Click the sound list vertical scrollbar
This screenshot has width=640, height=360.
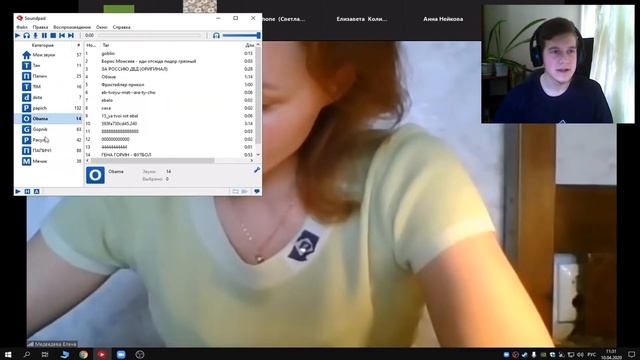[258, 95]
